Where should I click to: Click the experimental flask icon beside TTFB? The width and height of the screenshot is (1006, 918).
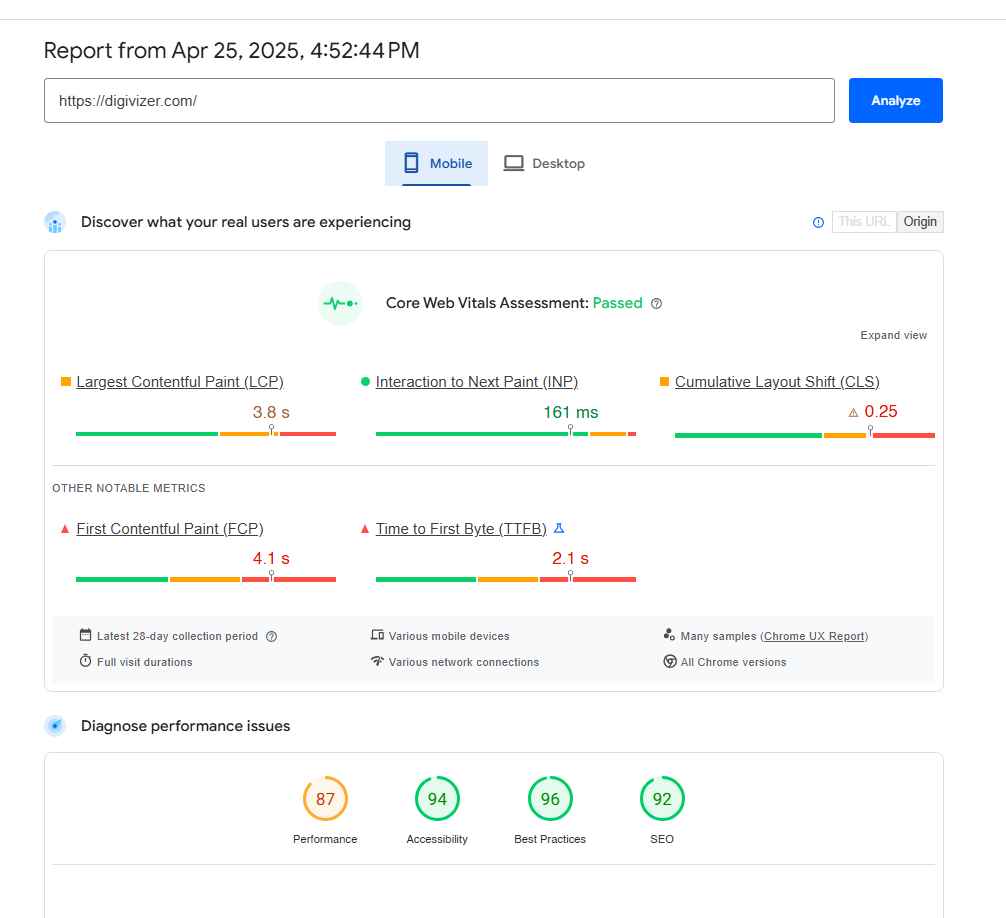[559, 528]
